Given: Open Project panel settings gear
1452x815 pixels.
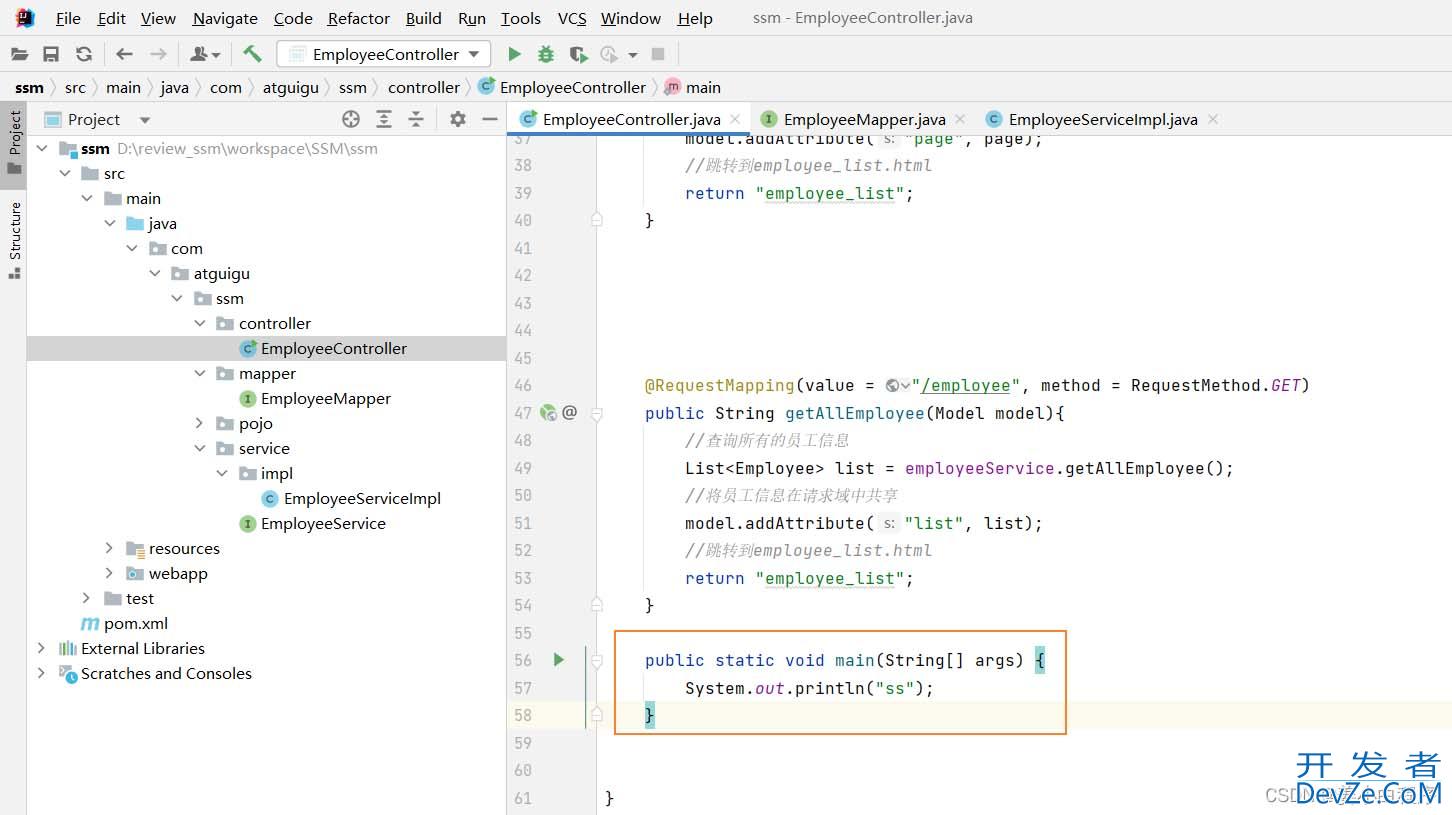Looking at the screenshot, I should coord(458,119).
